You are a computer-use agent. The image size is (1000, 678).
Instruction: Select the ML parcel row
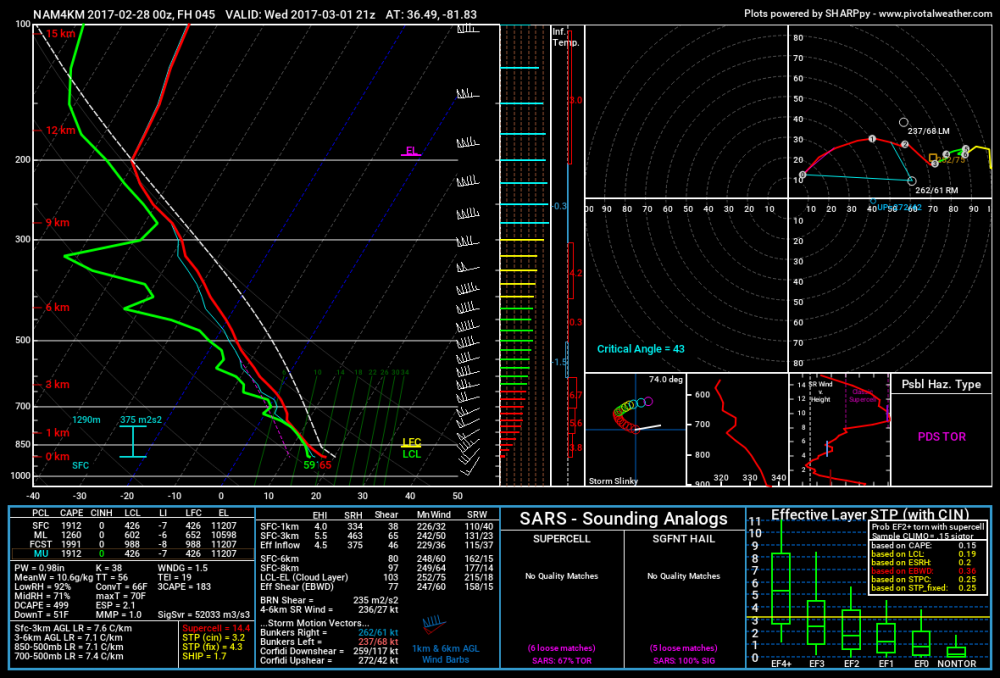coord(133,535)
